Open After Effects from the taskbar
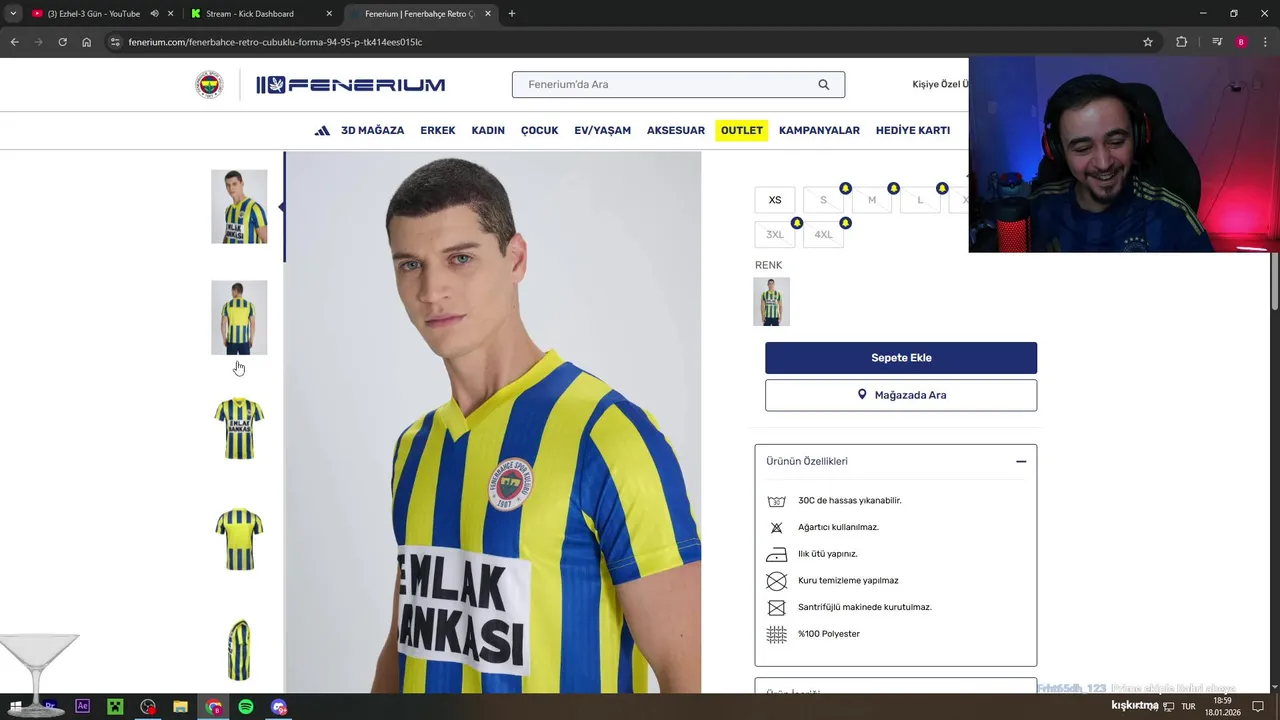The height and width of the screenshot is (720, 1280). click(83, 706)
